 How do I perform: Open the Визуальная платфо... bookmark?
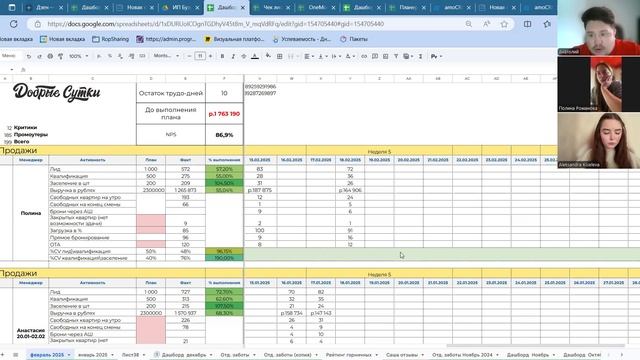pyautogui.click(x=234, y=39)
